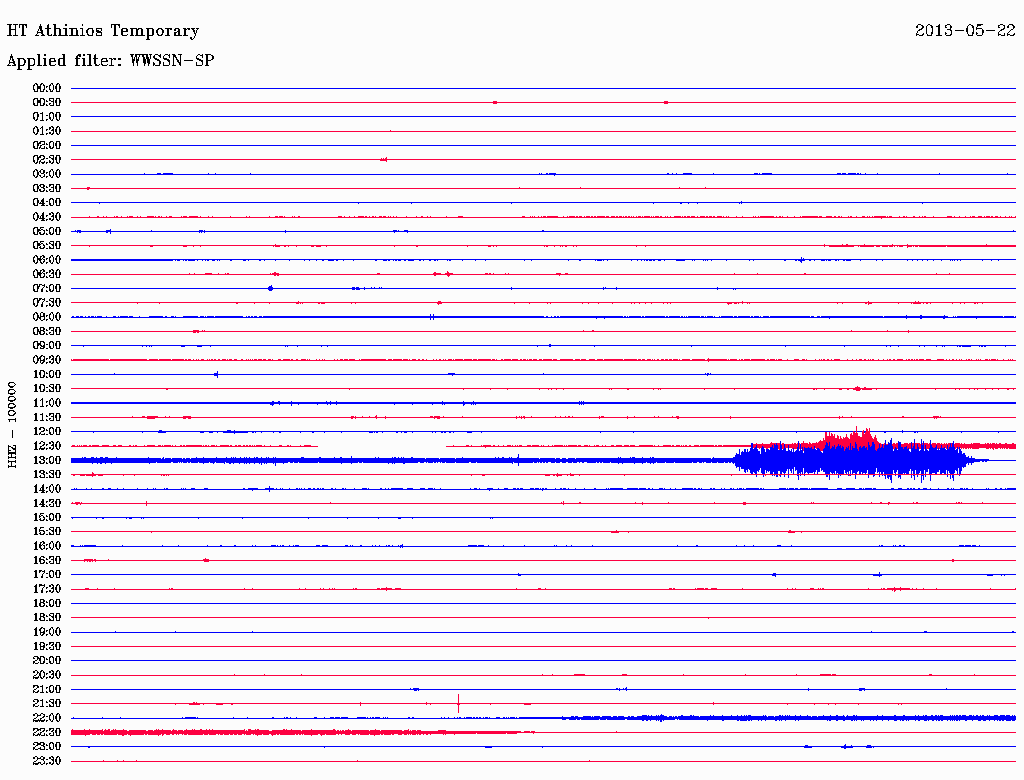Select the 04:30 time label
The width and height of the screenshot is (1024, 780).
click(47, 217)
